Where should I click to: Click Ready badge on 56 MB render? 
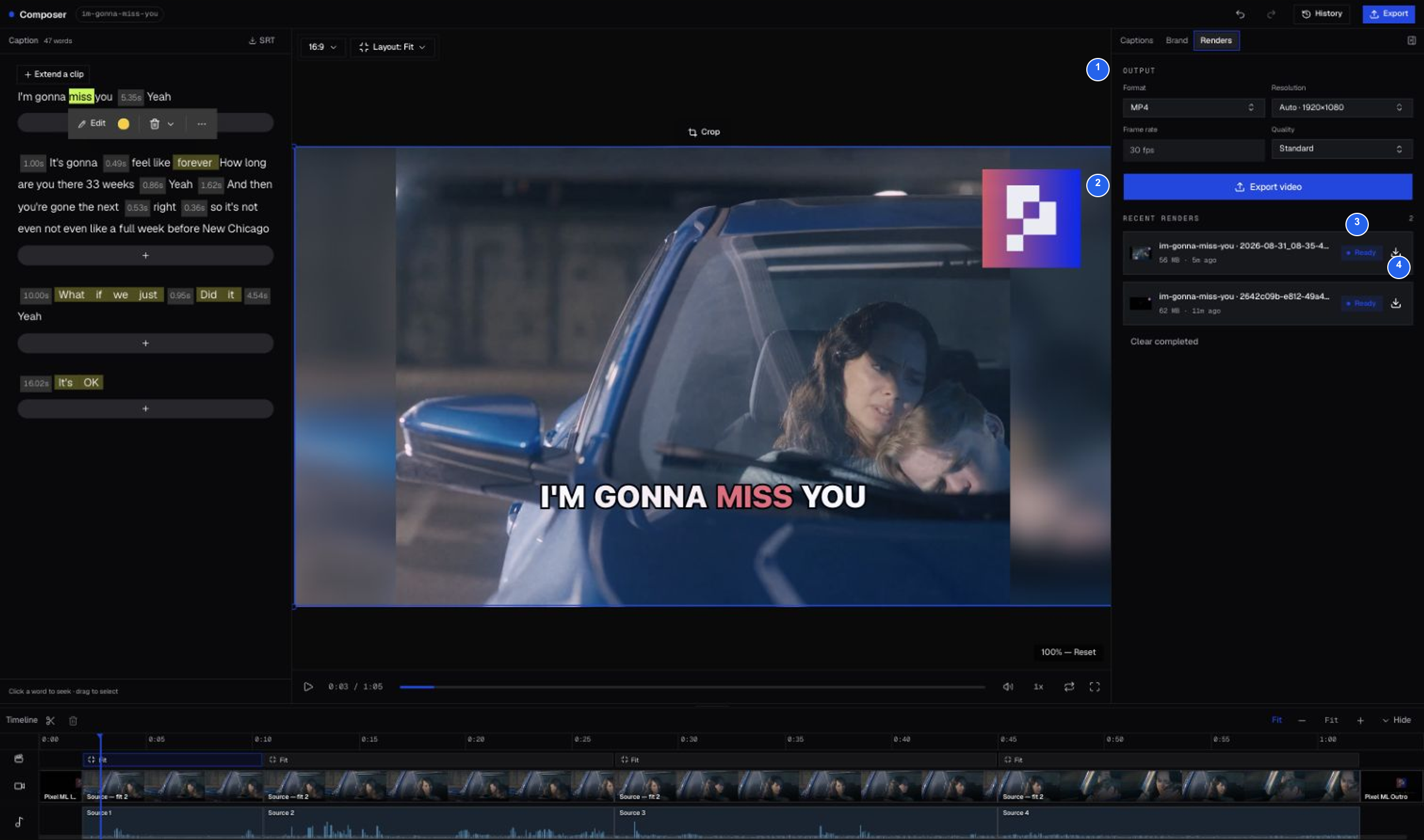(x=1361, y=252)
